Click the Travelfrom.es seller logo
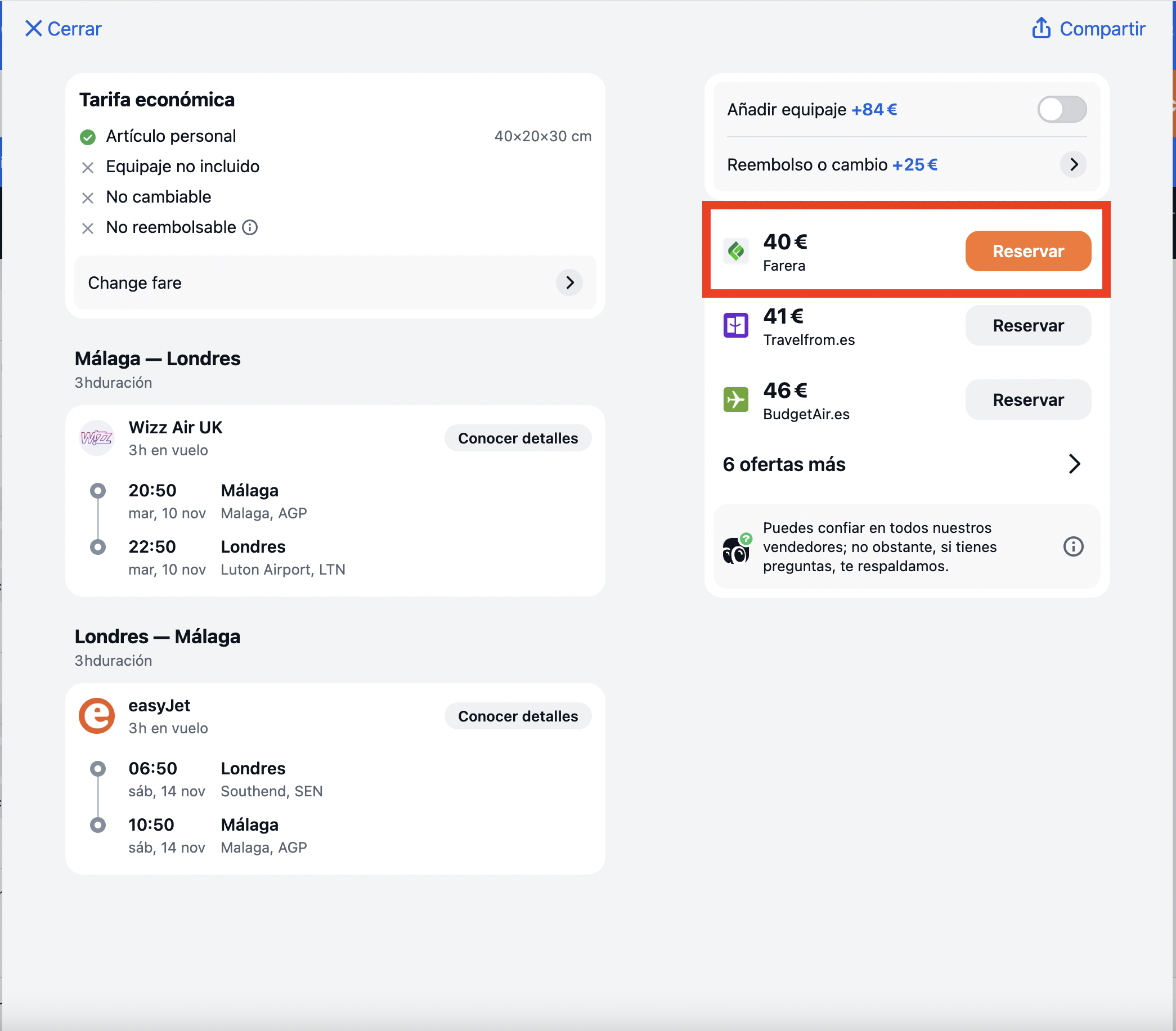This screenshot has width=1176, height=1031. (735, 326)
